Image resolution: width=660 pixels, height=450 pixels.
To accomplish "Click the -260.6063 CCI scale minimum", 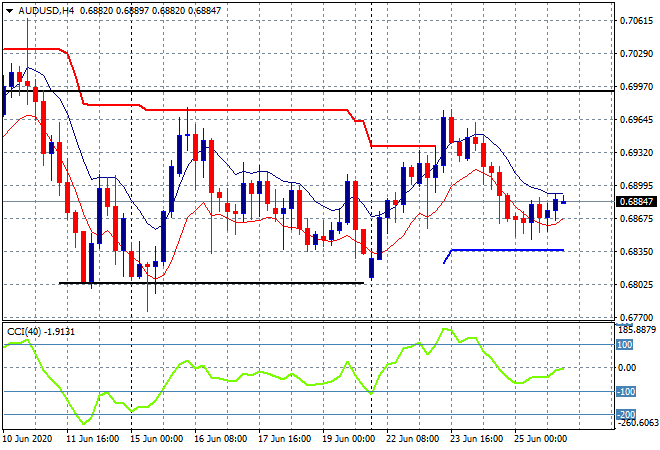I will tap(637, 423).
